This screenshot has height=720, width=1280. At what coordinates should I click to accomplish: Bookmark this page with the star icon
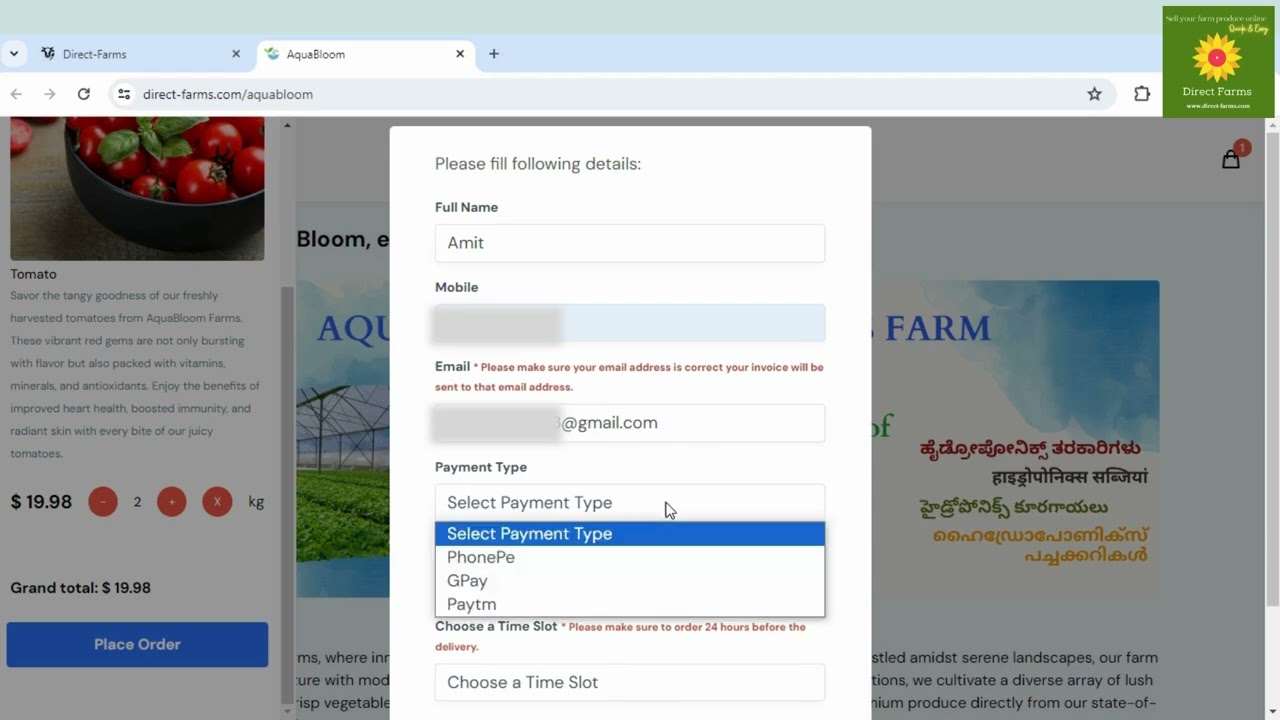(x=1094, y=94)
